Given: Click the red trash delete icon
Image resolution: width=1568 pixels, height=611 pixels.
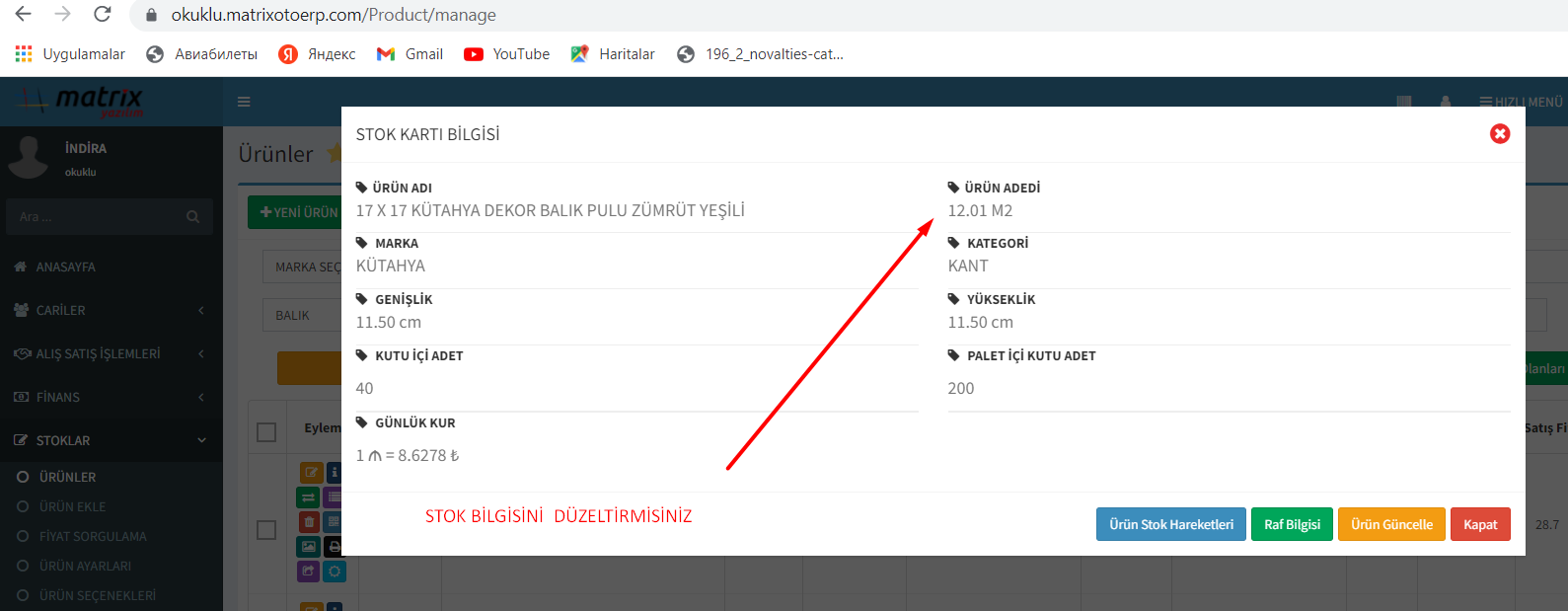Looking at the screenshot, I should coord(309,522).
